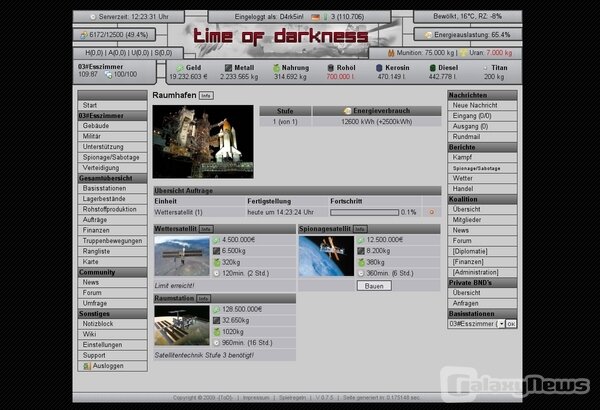Viewport: 600px width, 410px height.
Task: Open Eingang (0/0) inbox
Action: point(482,116)
